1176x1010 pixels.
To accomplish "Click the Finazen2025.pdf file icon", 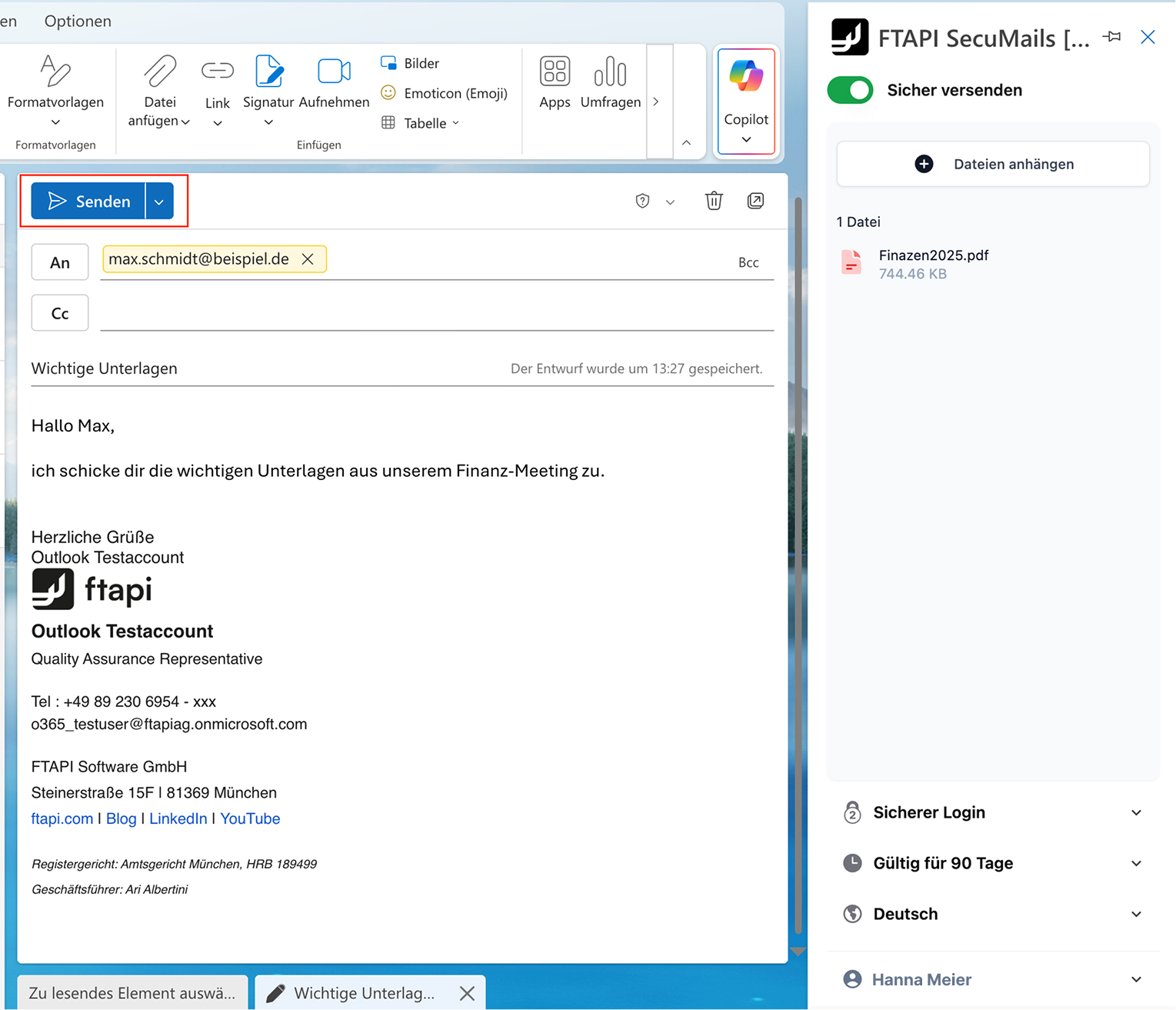I will (x=851, y=263).
